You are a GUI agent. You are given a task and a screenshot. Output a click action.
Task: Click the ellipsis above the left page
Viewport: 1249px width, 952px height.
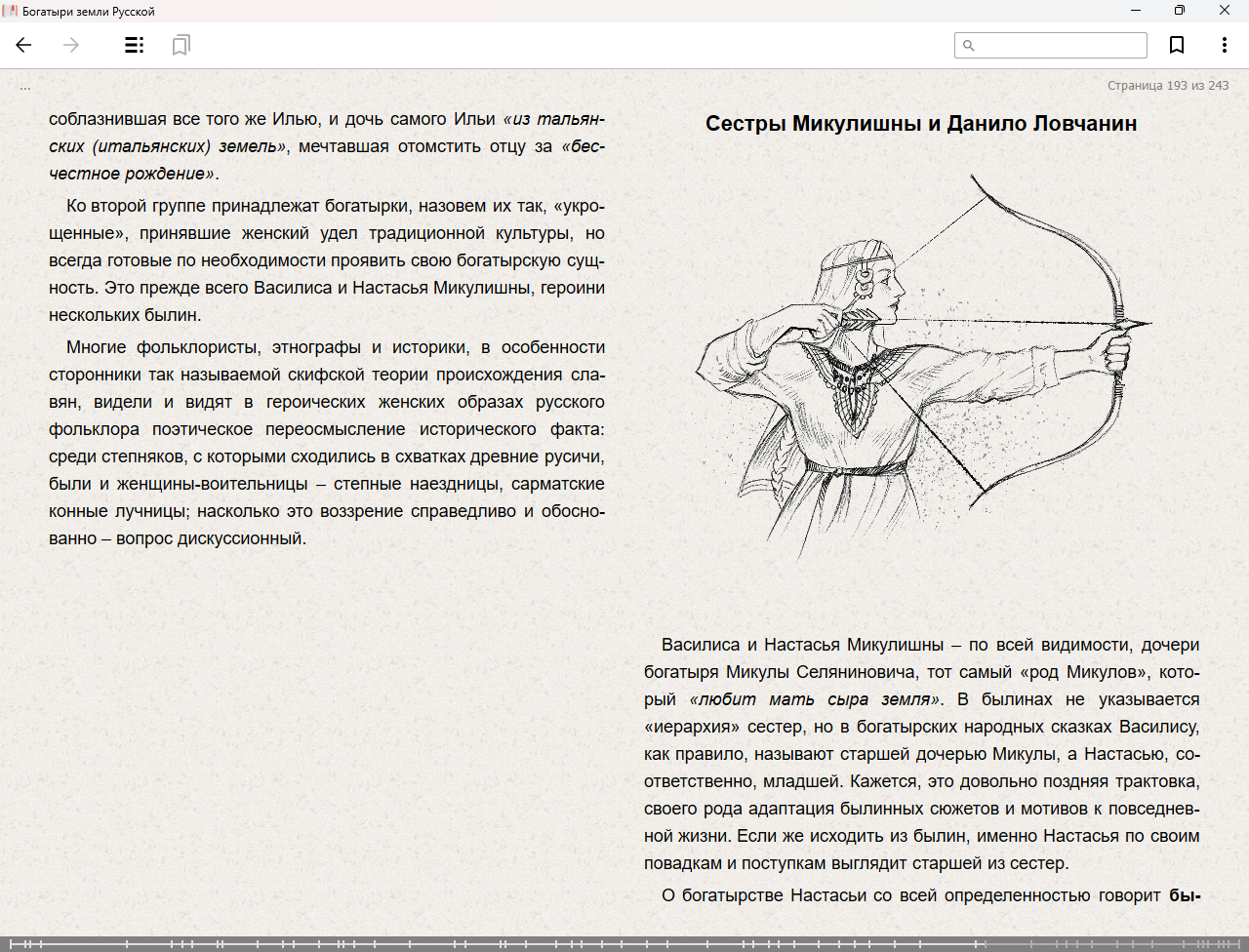(25, 87)
